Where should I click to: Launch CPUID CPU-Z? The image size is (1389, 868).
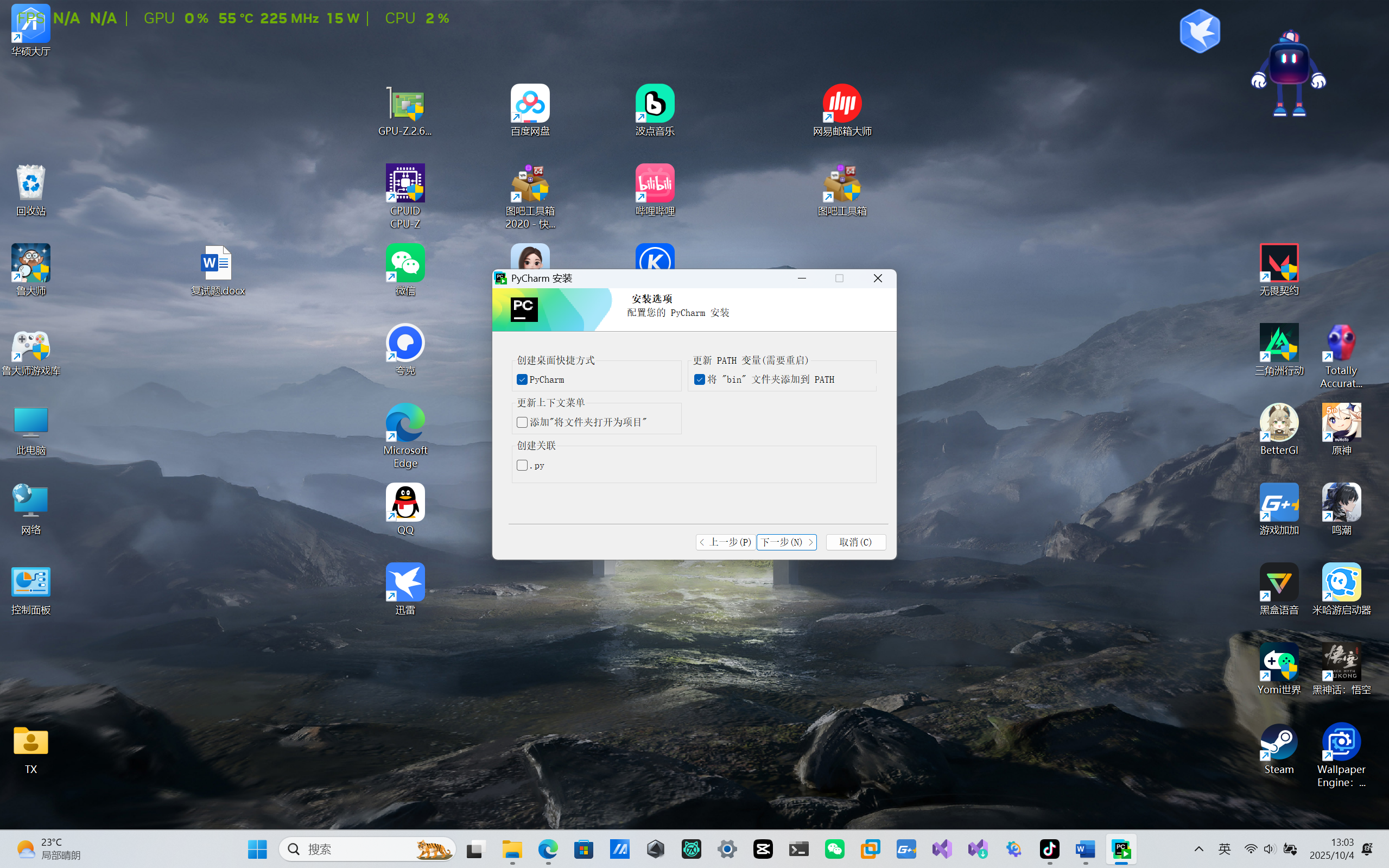(404, 183)
